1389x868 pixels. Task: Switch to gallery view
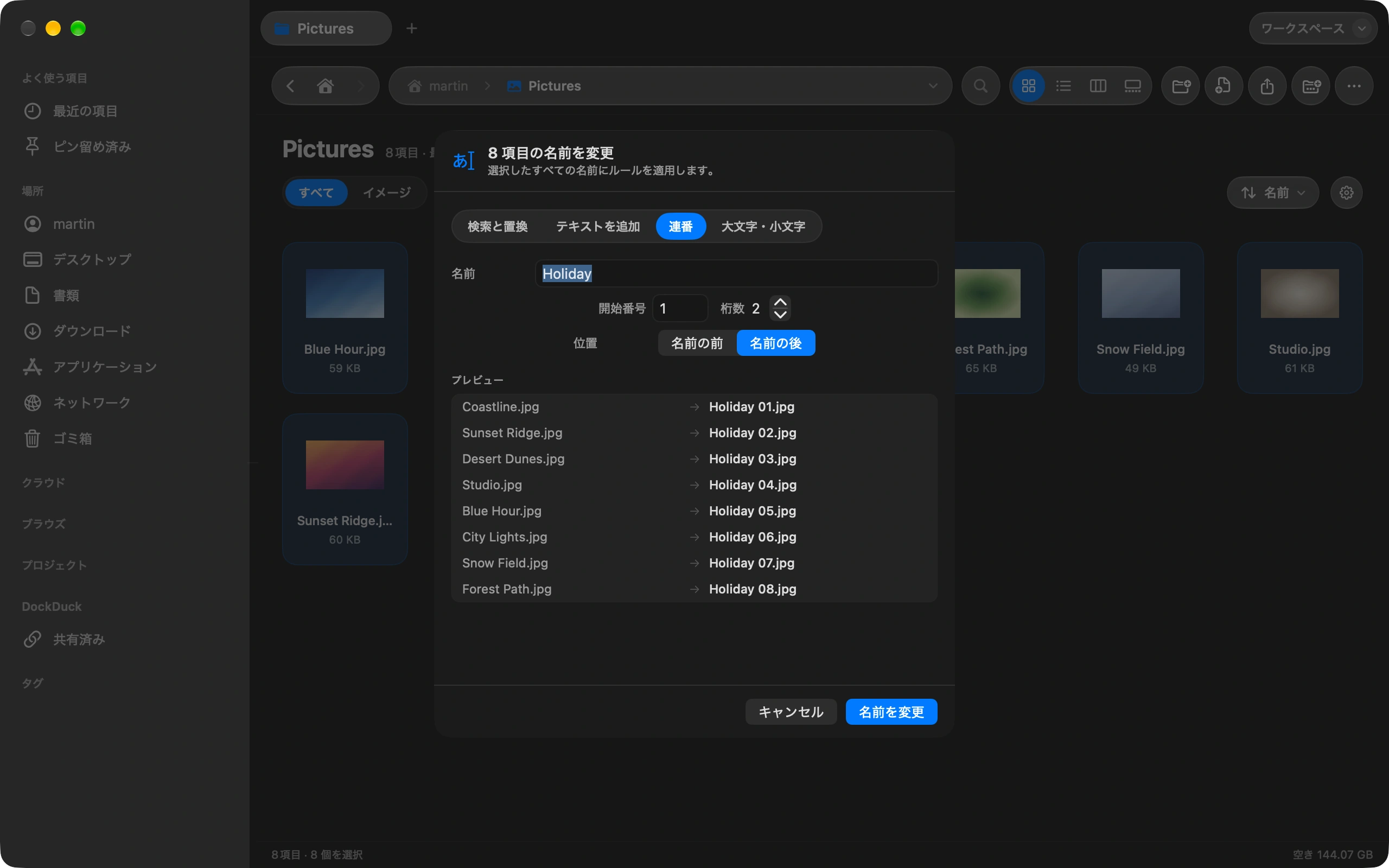(1132, 86)
